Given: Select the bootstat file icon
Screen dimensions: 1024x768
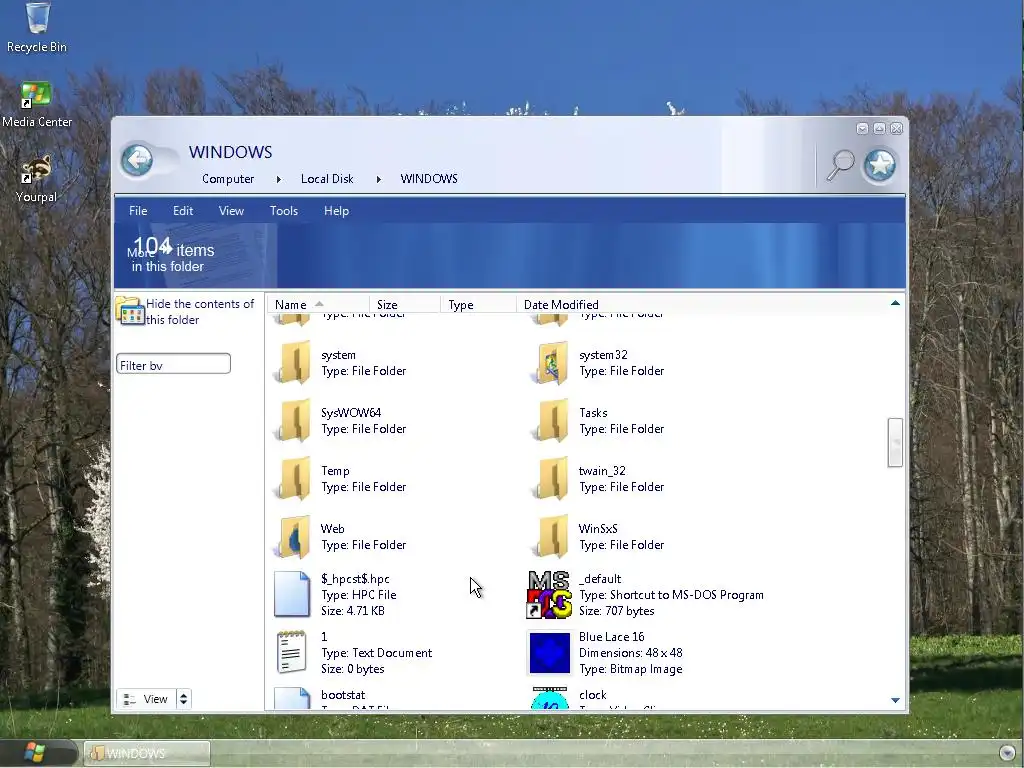Looking at the screenshot, I should coord(292,698).
